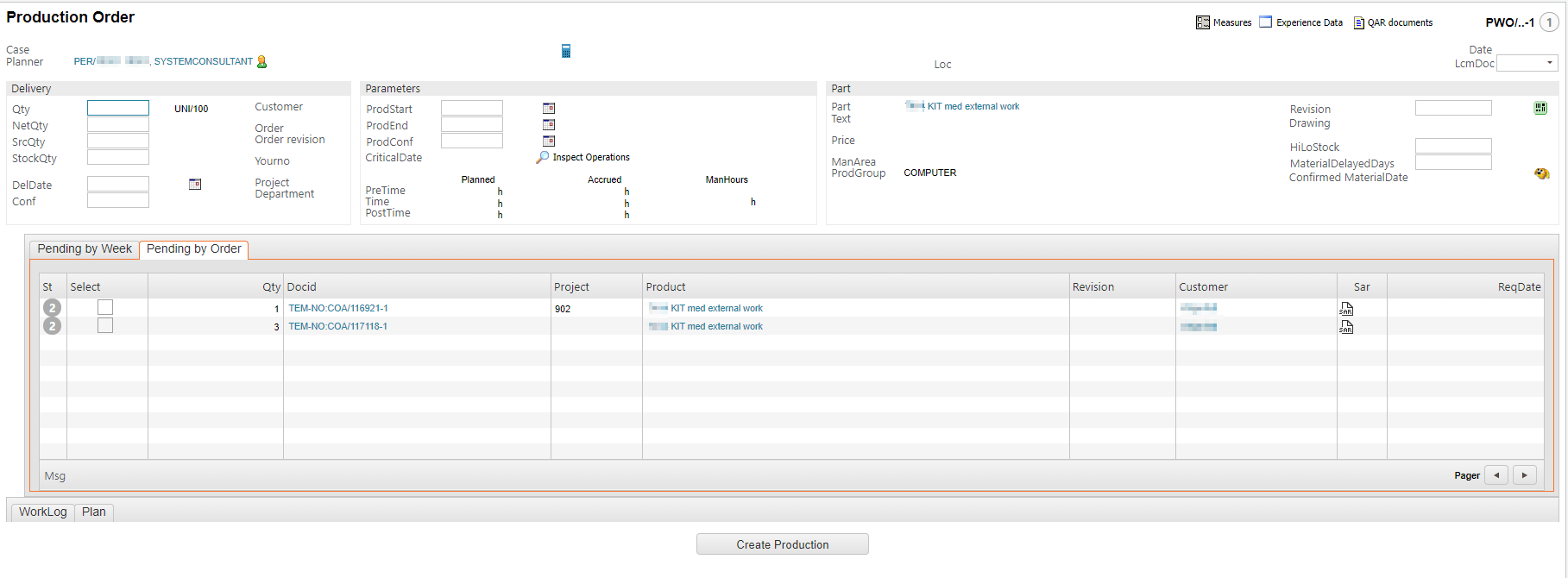The image size is (1568, 578).
Task: Click the green icon beside the Revision field
Action: pos(1540,108)
